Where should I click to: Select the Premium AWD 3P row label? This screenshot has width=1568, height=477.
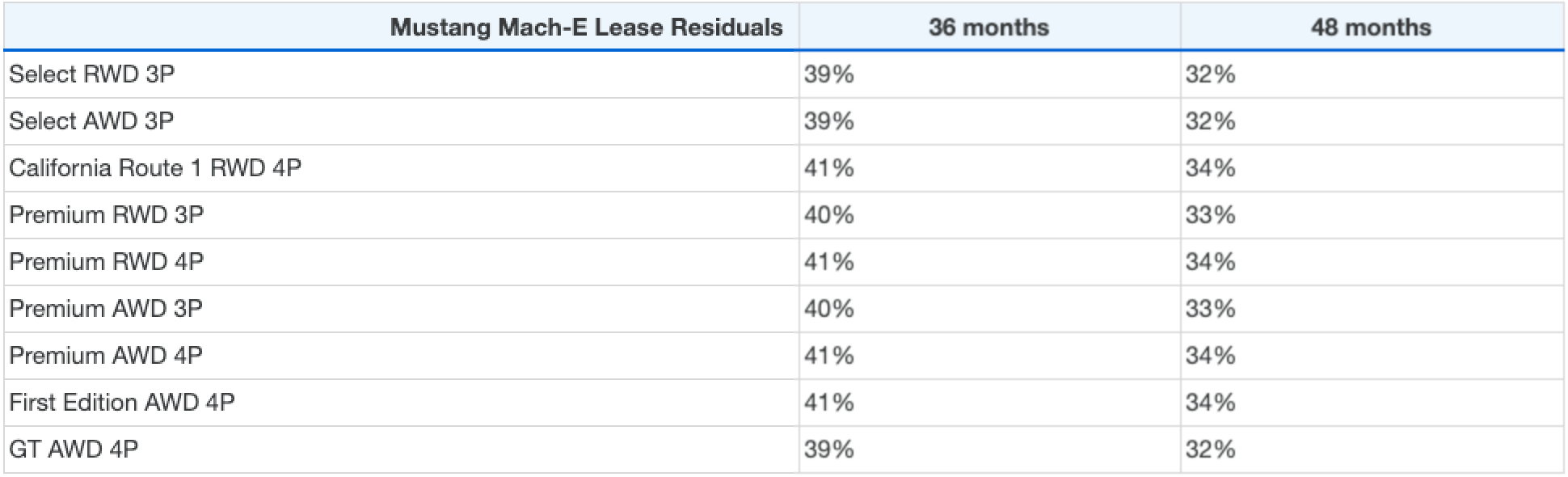click(106, 309)
